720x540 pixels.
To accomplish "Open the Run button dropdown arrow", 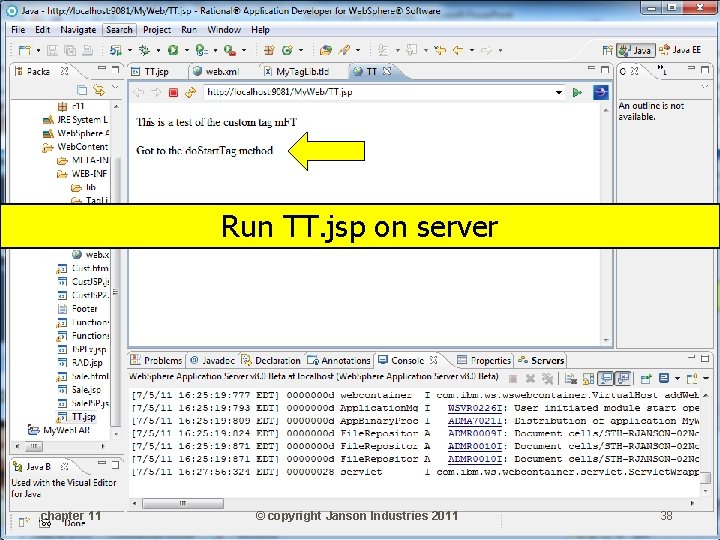I will point(186,50).
